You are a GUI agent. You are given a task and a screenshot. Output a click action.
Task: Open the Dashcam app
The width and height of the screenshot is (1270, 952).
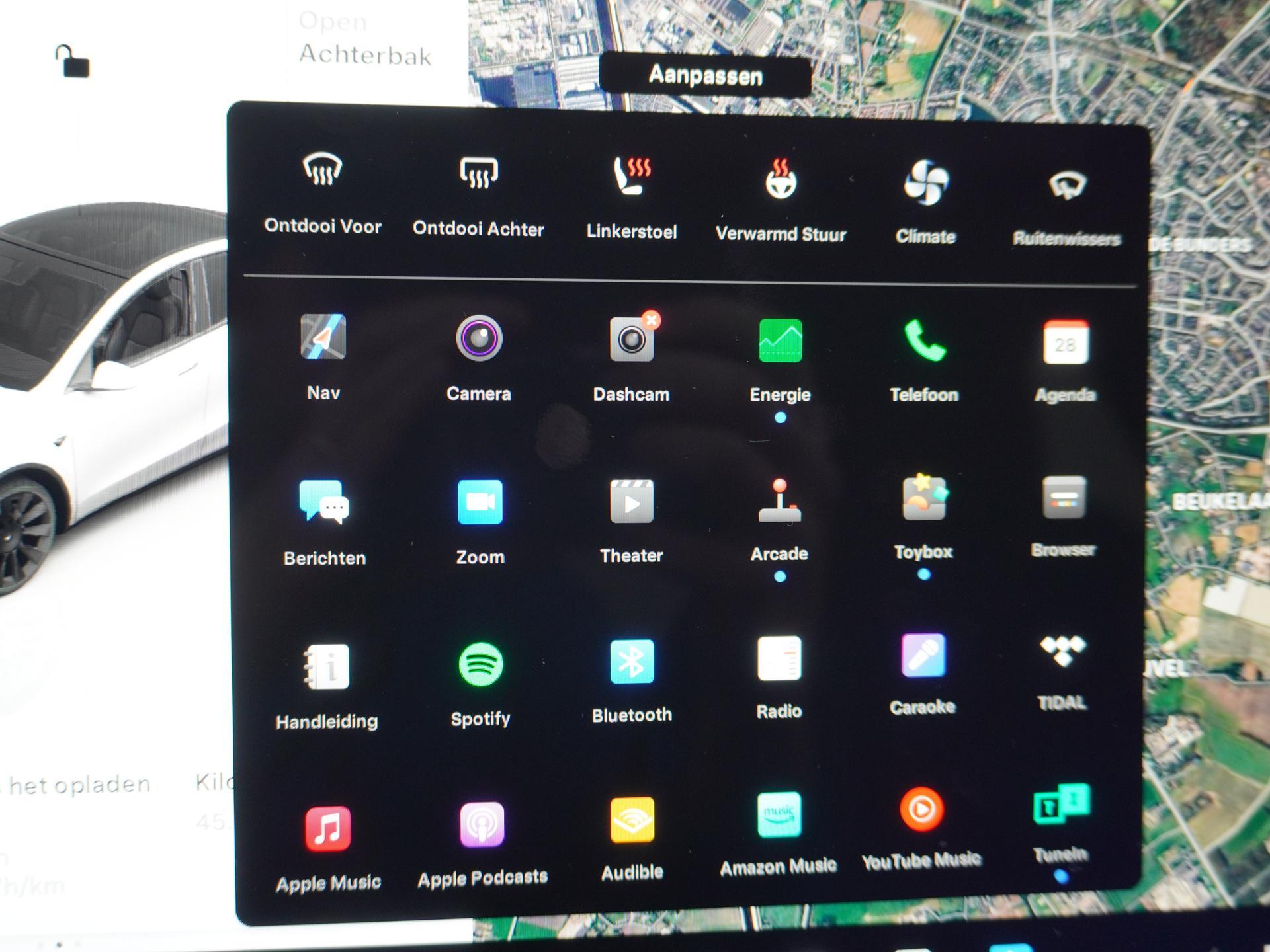point(633,338)
